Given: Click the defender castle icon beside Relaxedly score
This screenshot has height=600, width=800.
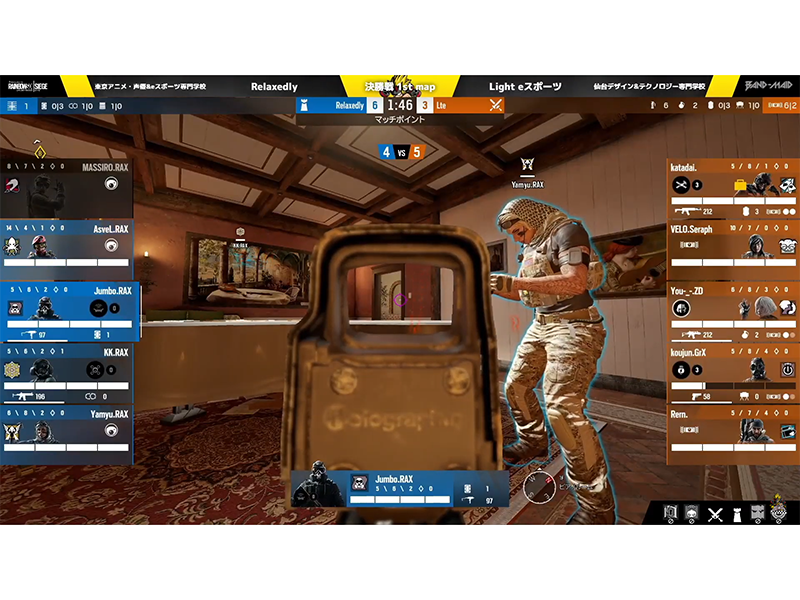Looking at the screenshot, I should coord(304,106).
